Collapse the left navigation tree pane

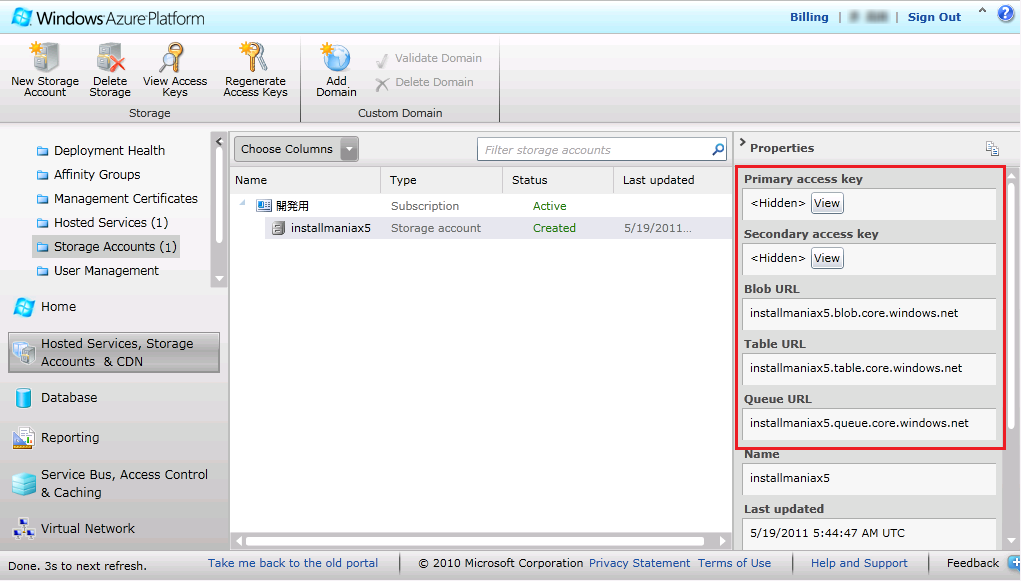[219, 141]
